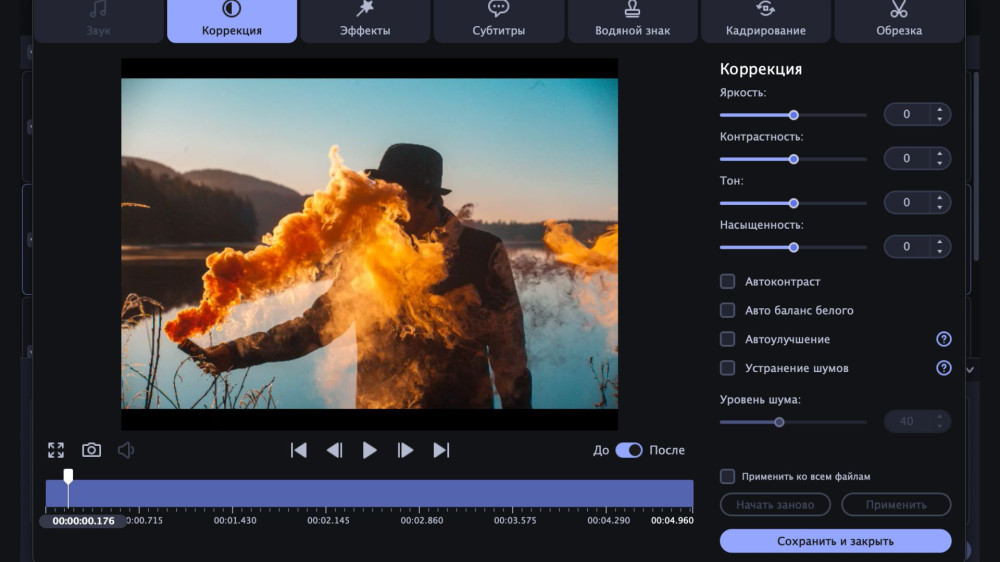Switch to the Эффекты tab
The image size is (1000, 562).
tap(365, 20)
